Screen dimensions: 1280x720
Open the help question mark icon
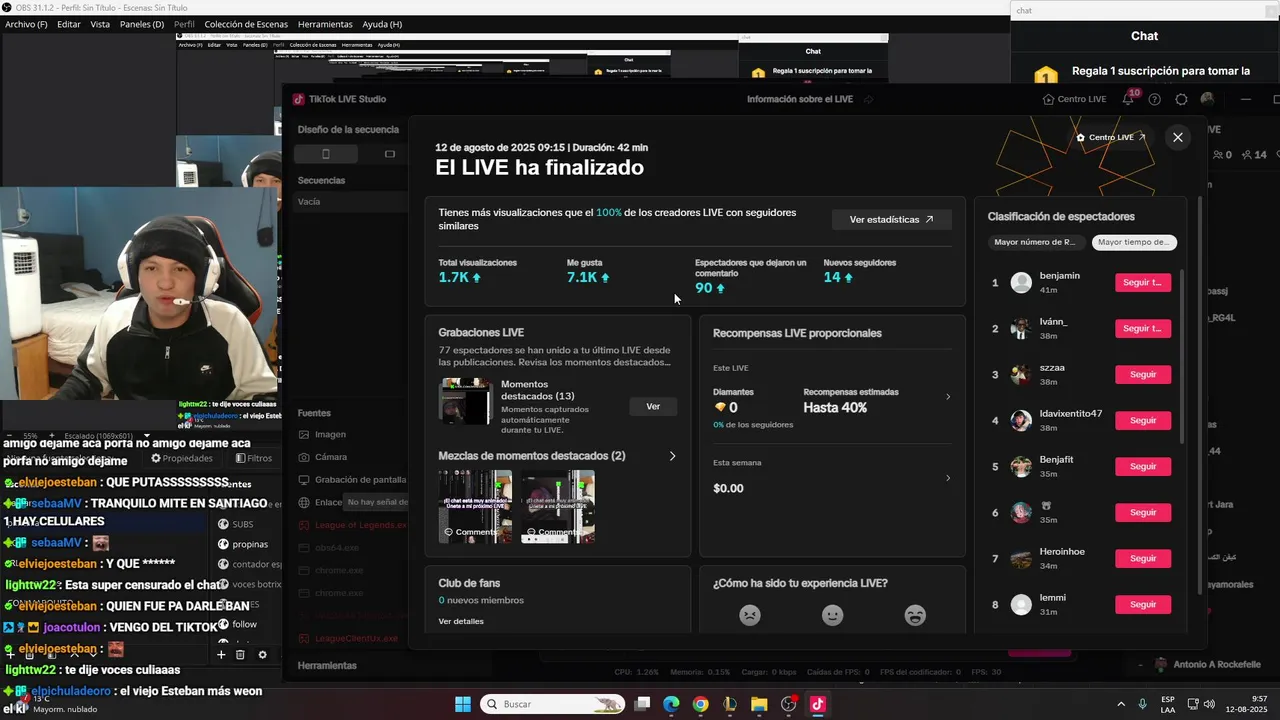1155,99
